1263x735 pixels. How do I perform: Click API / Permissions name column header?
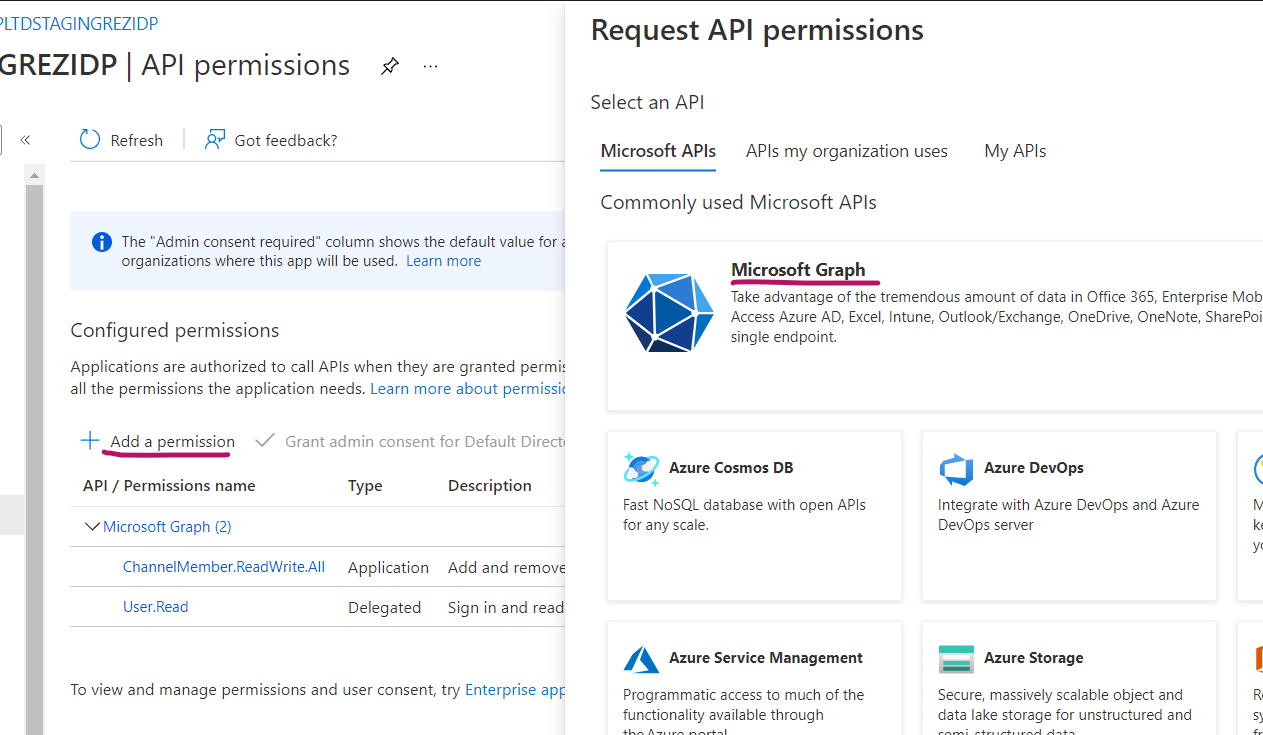pos(169,486)
